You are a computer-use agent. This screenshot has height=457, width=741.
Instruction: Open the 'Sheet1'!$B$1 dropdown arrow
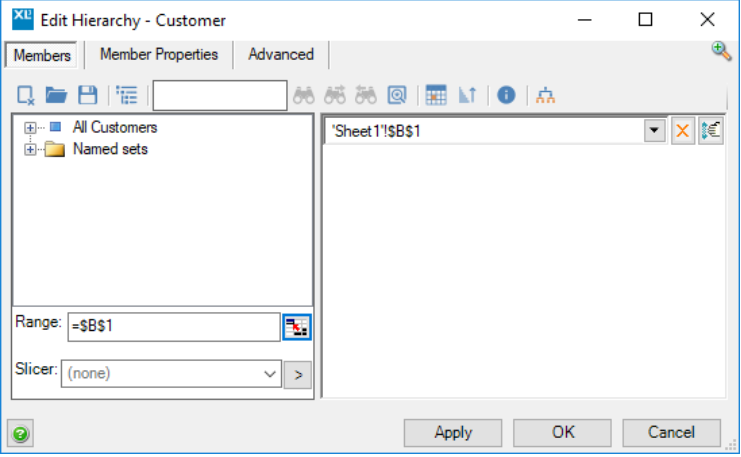(655, 130)
